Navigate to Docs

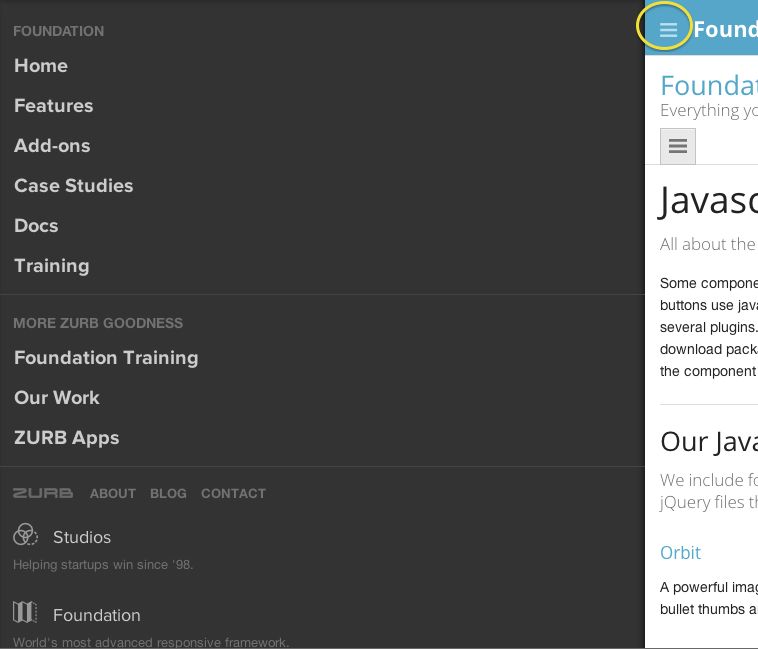click(36, 226)
